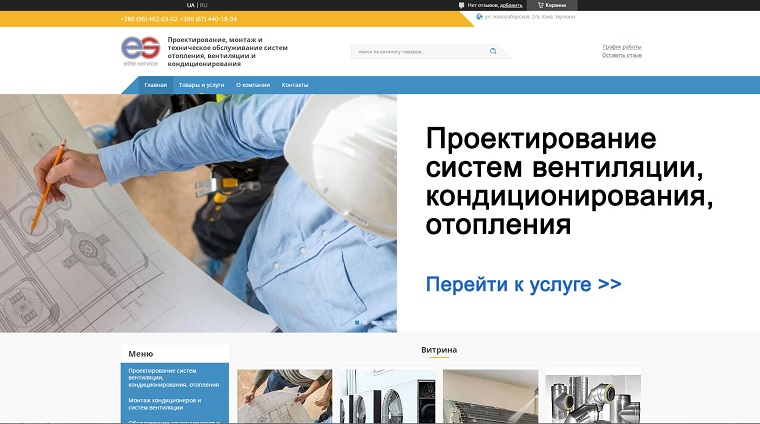Open sidebar item Монтаж кондиционеров и систем вентиляции
This screenshot has width=760, height=424.
(x=165, y=404)
